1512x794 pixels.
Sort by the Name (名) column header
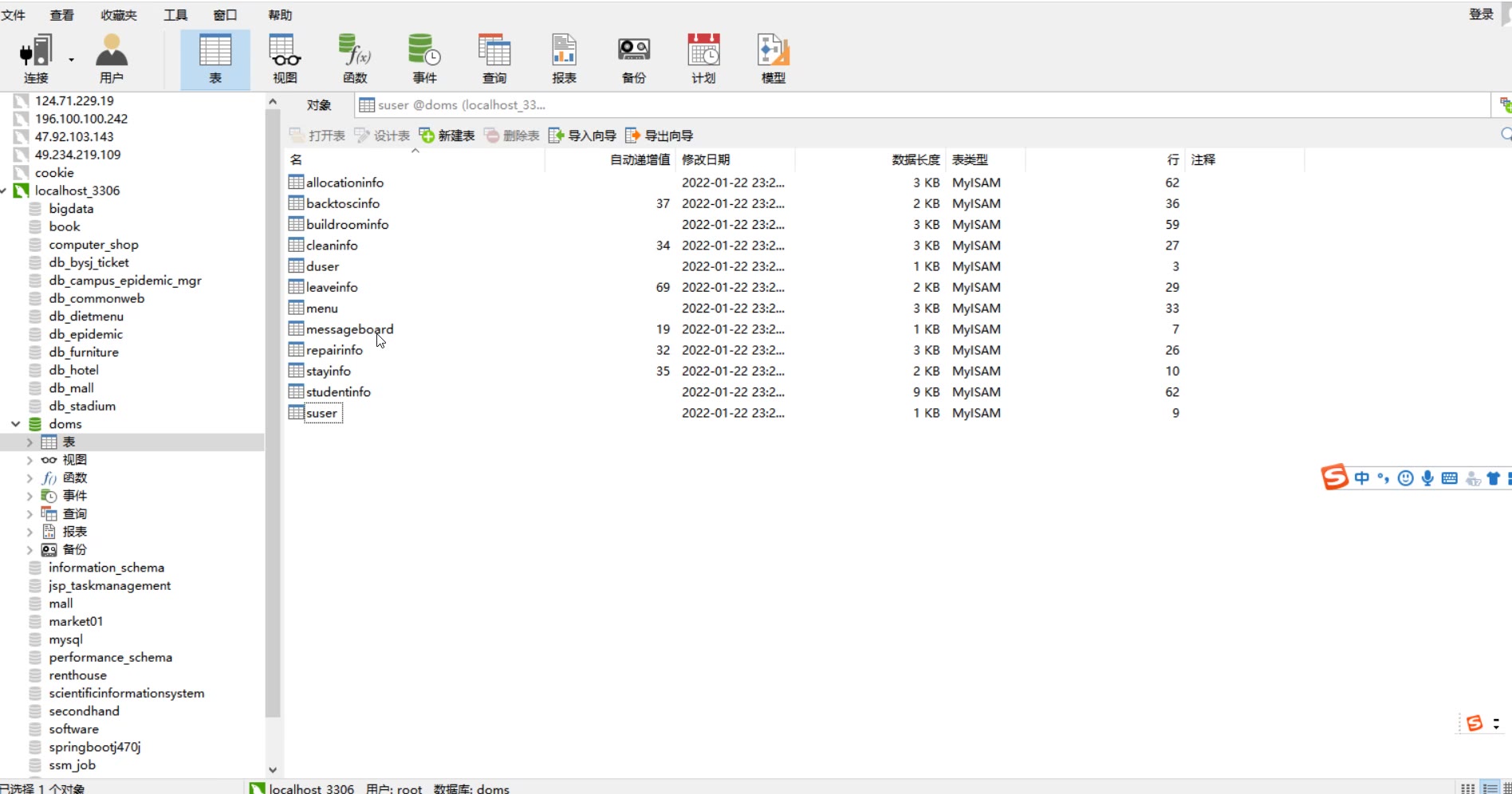point(415,159)
